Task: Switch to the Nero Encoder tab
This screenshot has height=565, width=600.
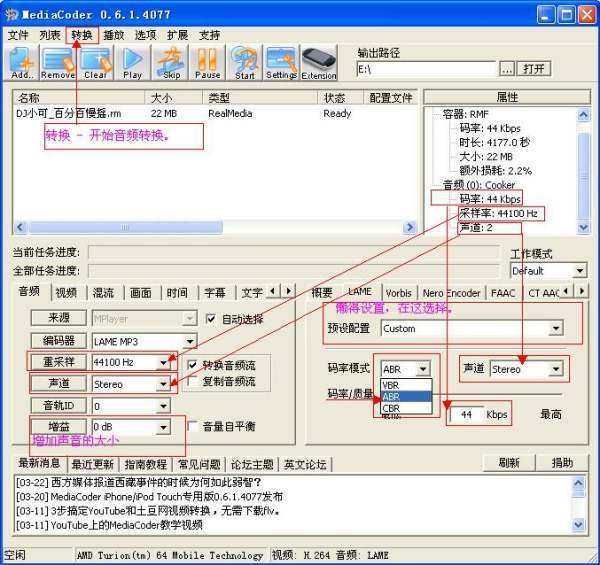Action: click(452, 293)
